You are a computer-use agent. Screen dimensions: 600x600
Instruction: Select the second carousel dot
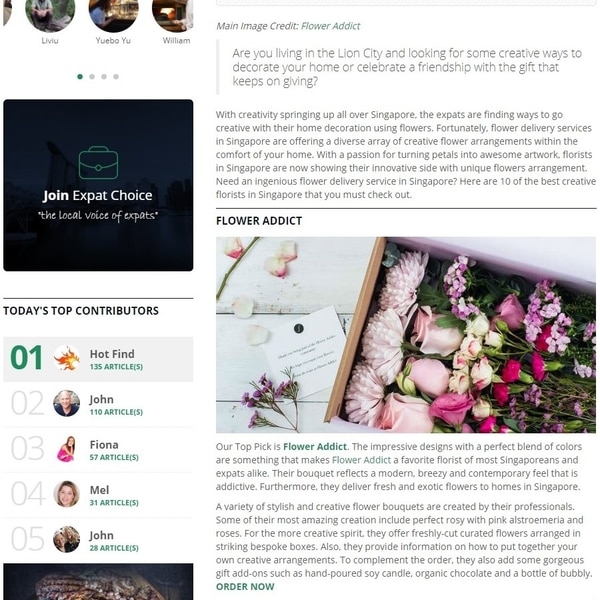click(92, 77)
